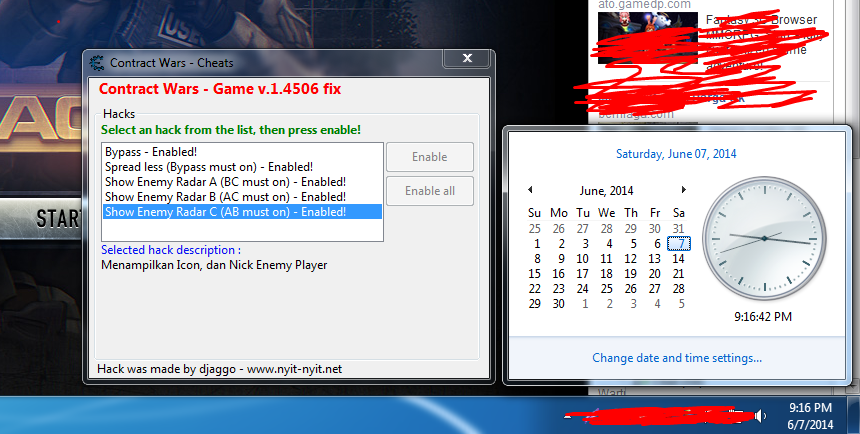Select June 21 in the calendar
This screenshot has height=434, width=860.
678,274
